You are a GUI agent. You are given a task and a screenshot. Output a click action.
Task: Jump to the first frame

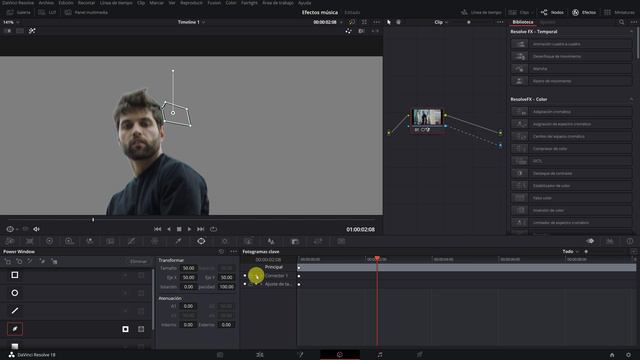(x=158, y=229)
